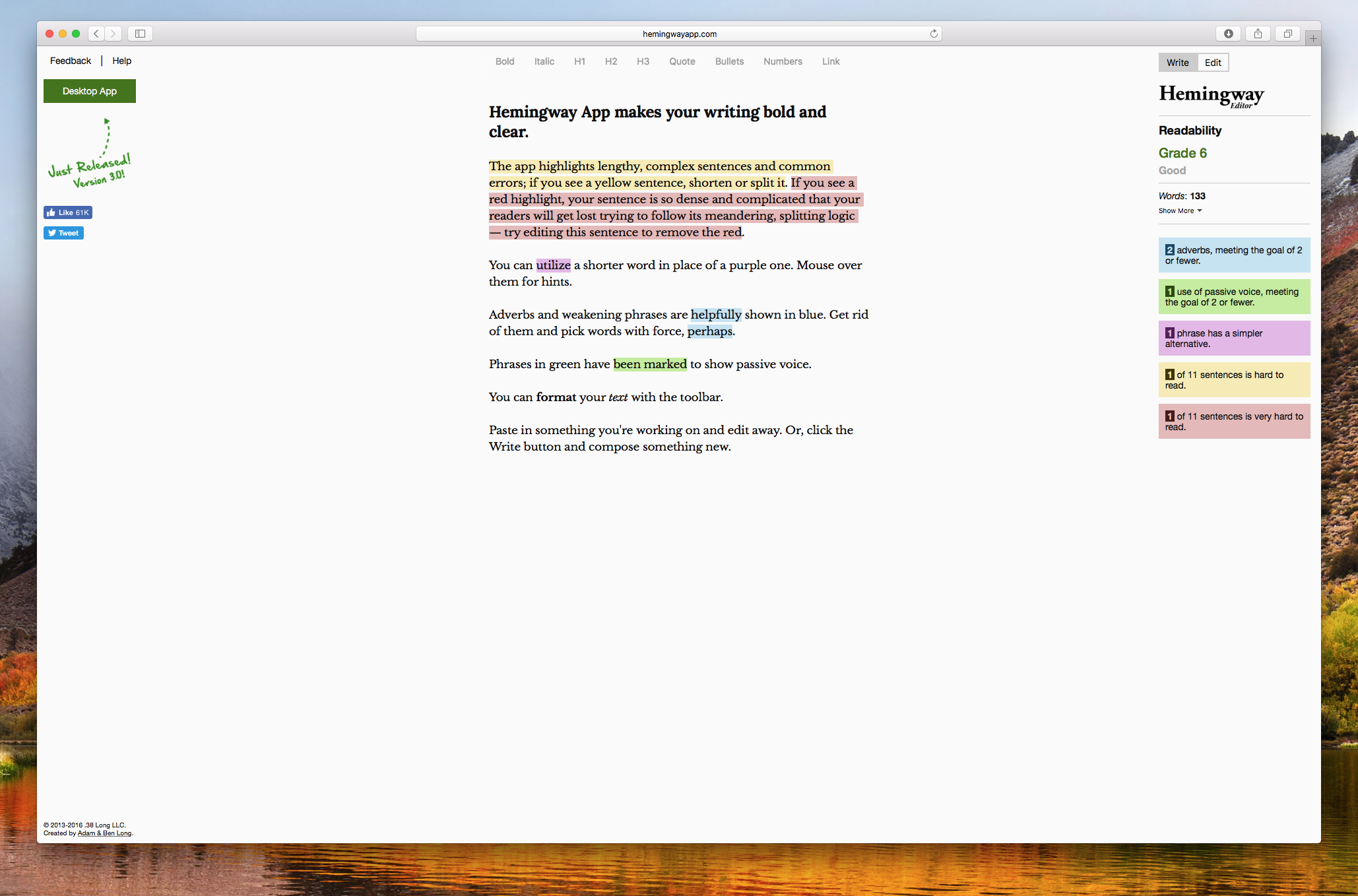Click the bold heading about Hemingway App
This screenshot has width=1358, height=896.
[657, 122]
